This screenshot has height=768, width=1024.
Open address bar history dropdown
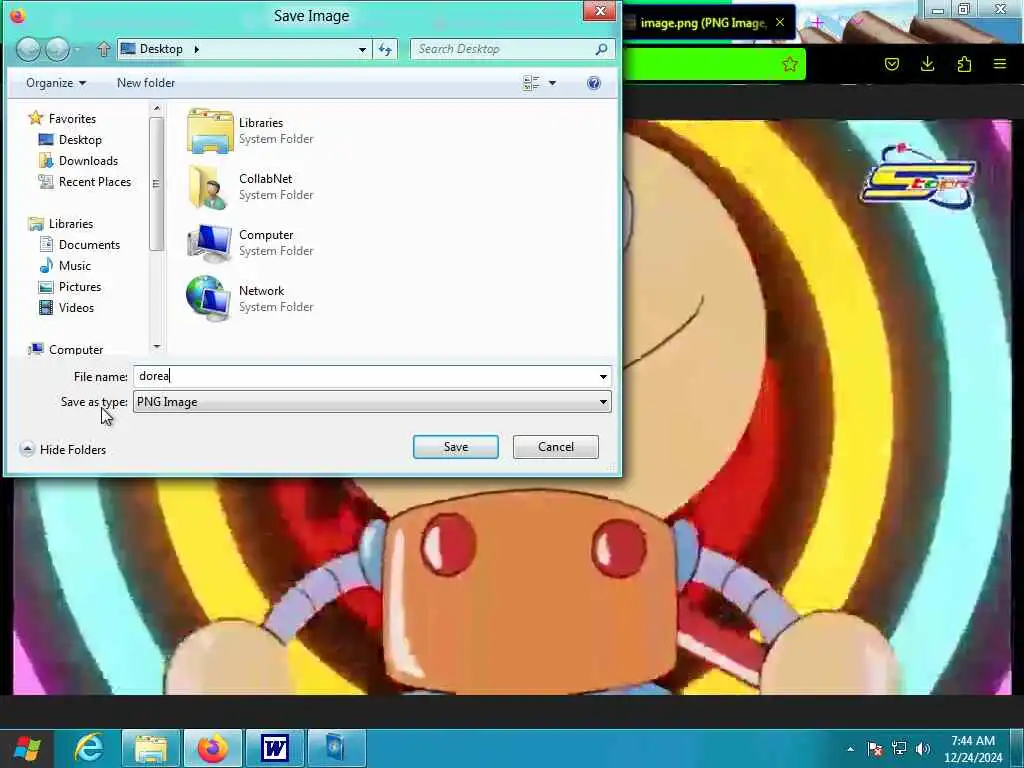point(362,50)
